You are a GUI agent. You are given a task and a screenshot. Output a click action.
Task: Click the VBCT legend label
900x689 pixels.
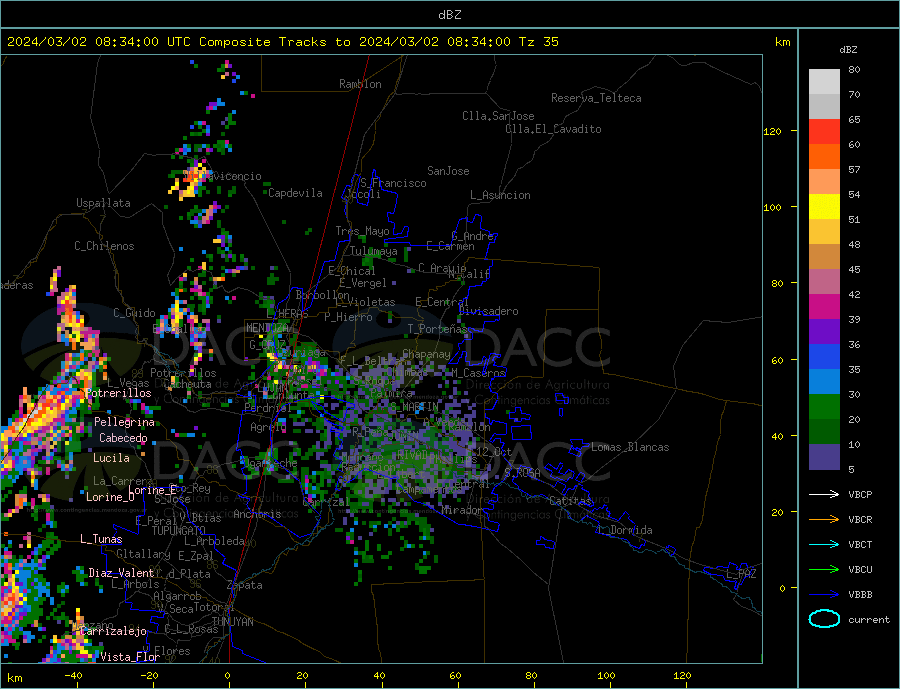(x=860, y=544)
